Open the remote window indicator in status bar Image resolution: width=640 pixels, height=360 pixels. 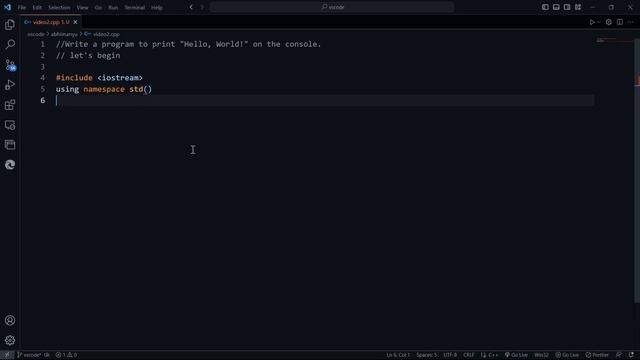click(7, 355)
